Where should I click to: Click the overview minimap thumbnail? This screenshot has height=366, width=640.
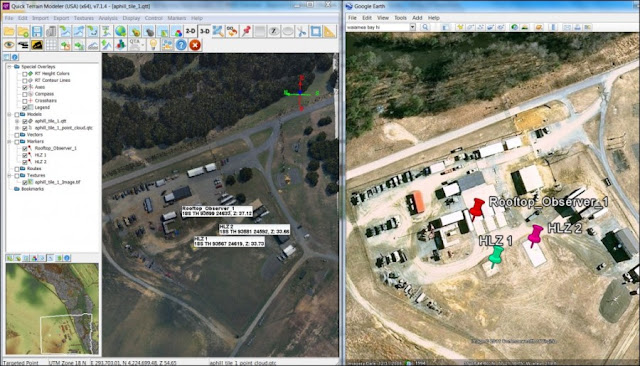pos(52,309)
